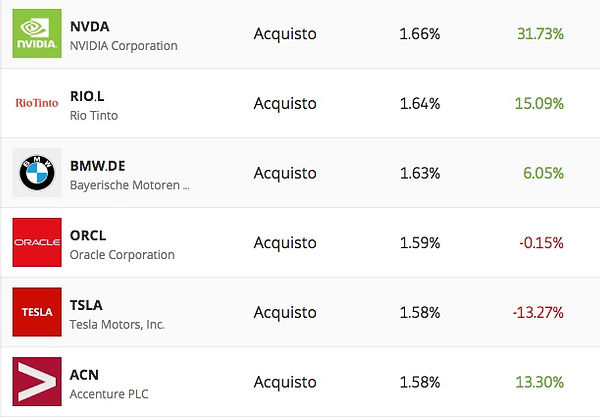Click NVIDIA's 31.73% gain value
The image size is (600, 417).
(x=540, y=34)
